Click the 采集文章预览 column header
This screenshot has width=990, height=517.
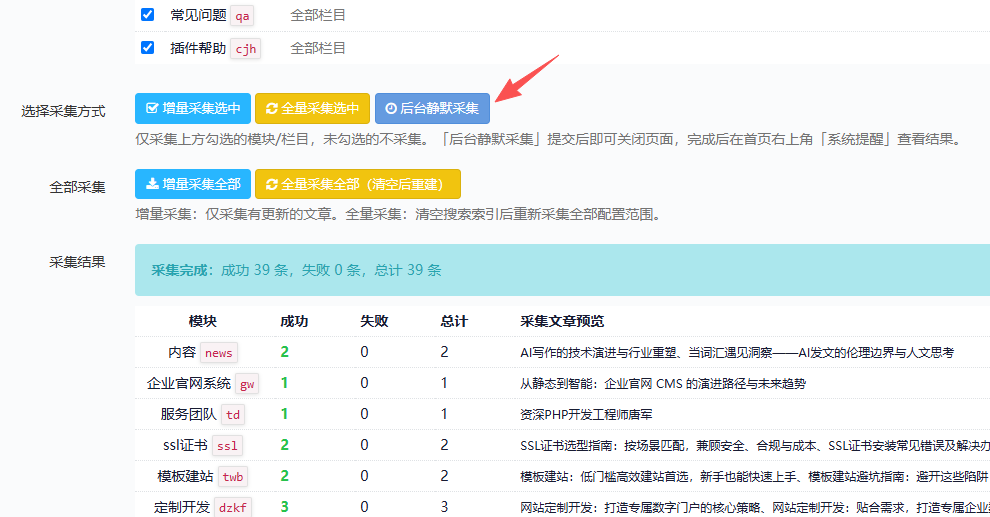click(562, 321)
